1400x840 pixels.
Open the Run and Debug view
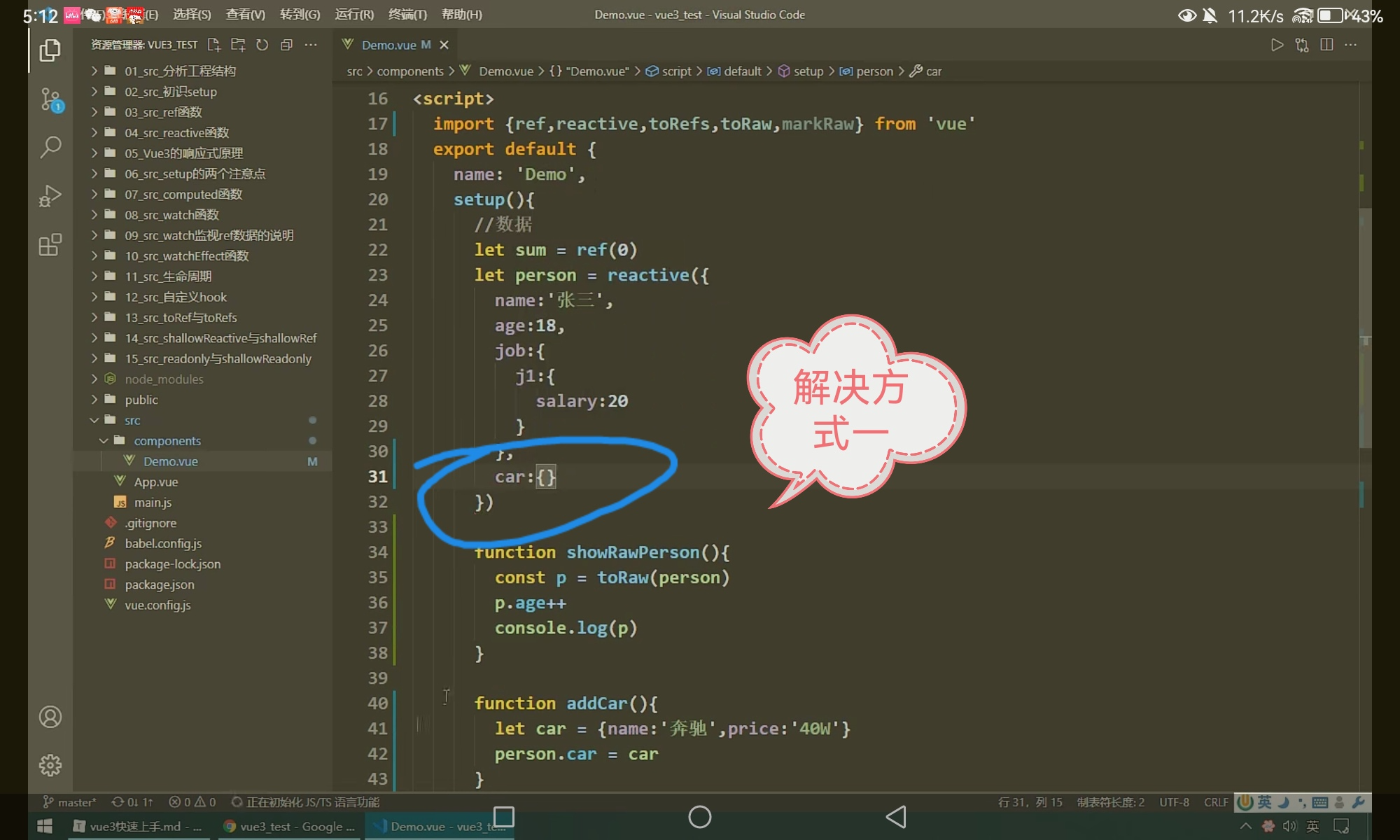pos(50,196)
